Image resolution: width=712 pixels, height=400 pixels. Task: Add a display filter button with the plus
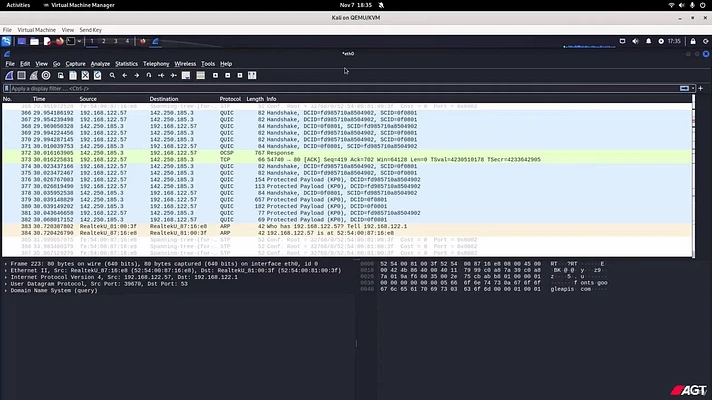pos(701,89)
